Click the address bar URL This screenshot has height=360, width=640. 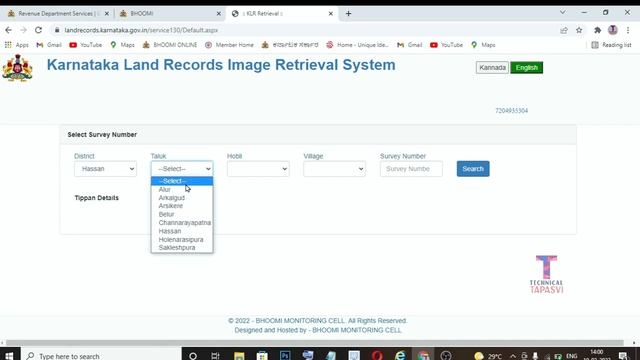tap(141, 30)
